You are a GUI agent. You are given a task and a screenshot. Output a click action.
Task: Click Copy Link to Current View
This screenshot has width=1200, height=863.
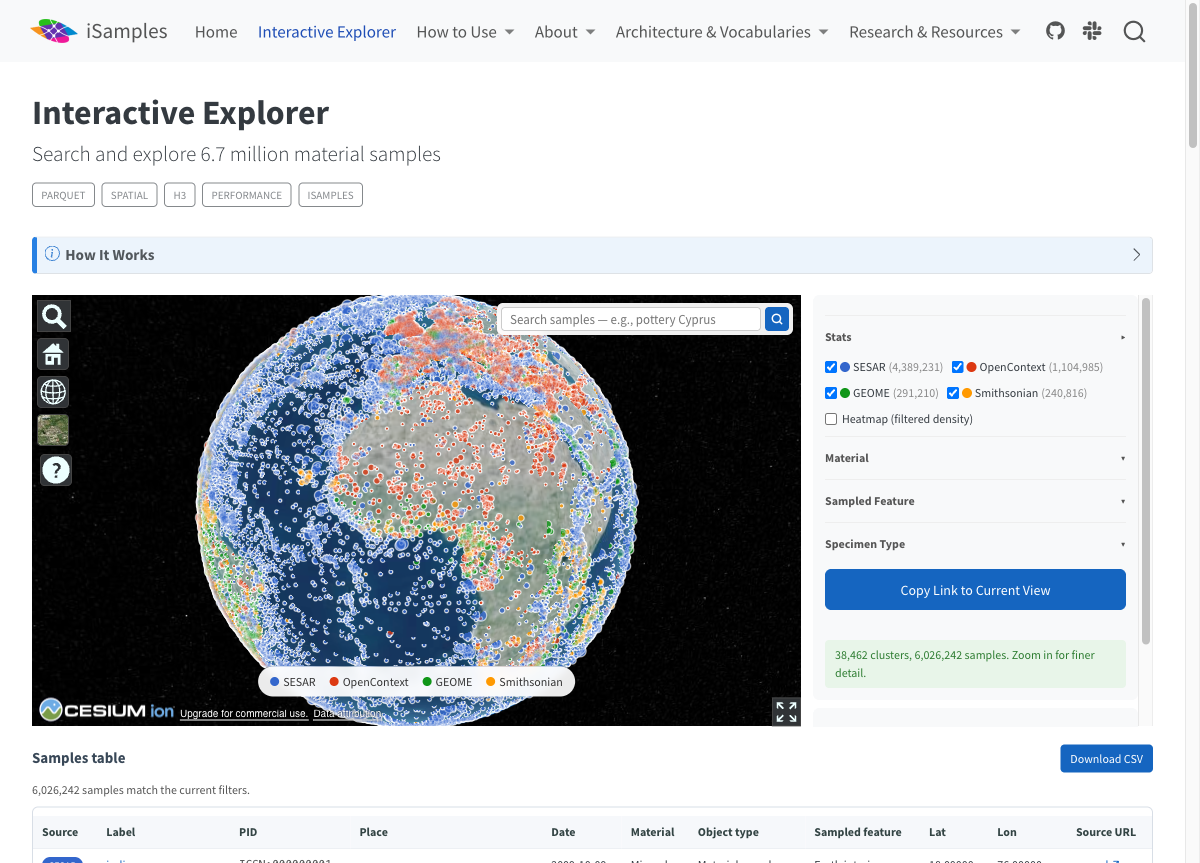tap(975, 590)
